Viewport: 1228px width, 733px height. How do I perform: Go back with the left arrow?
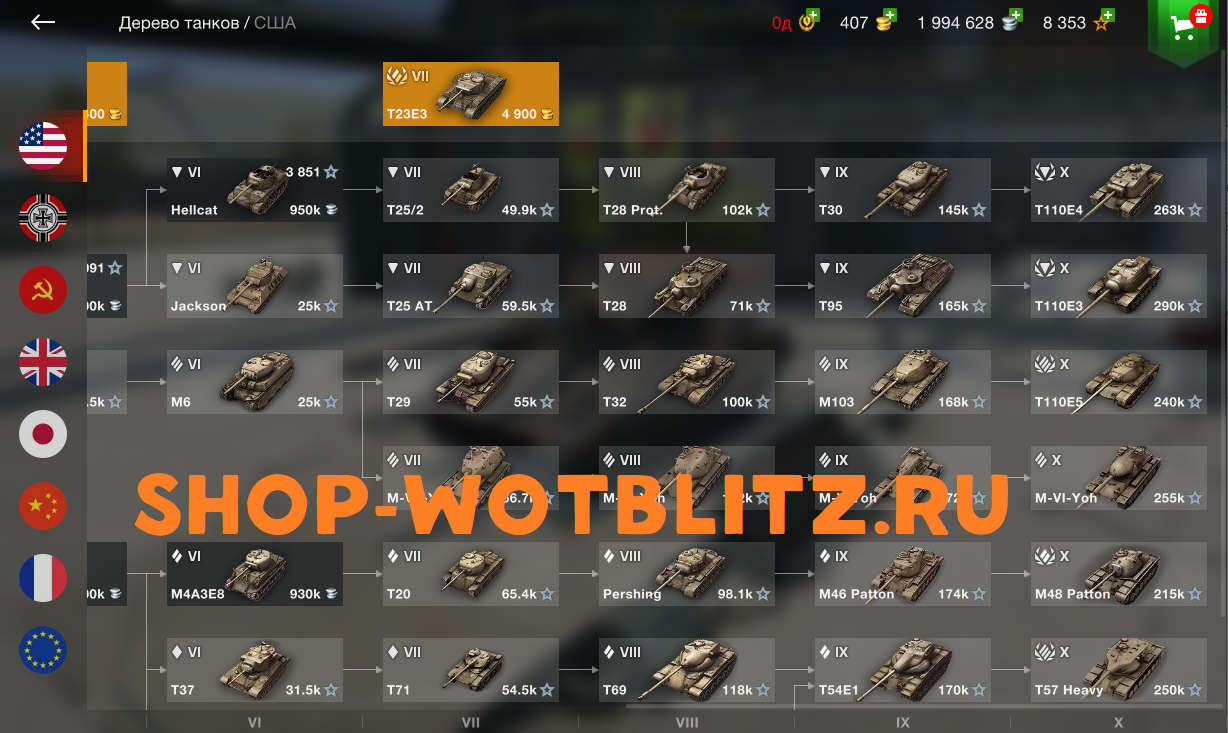click(x=43, y=22)
